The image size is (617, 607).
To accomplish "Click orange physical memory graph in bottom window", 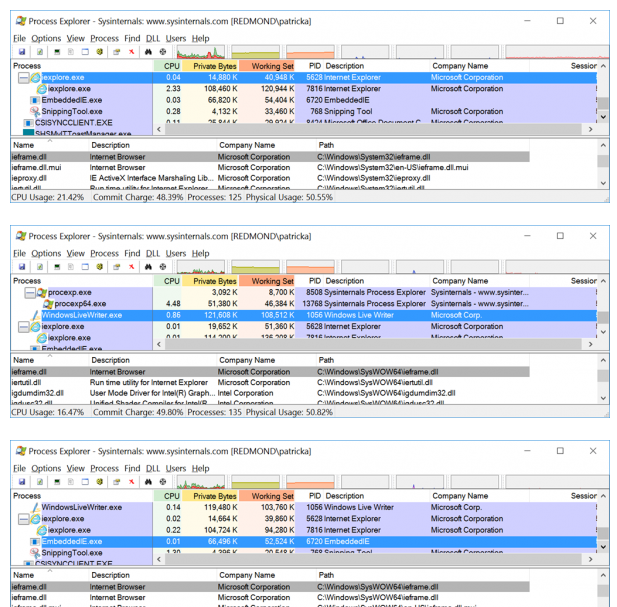I will (x=310, y=482).
